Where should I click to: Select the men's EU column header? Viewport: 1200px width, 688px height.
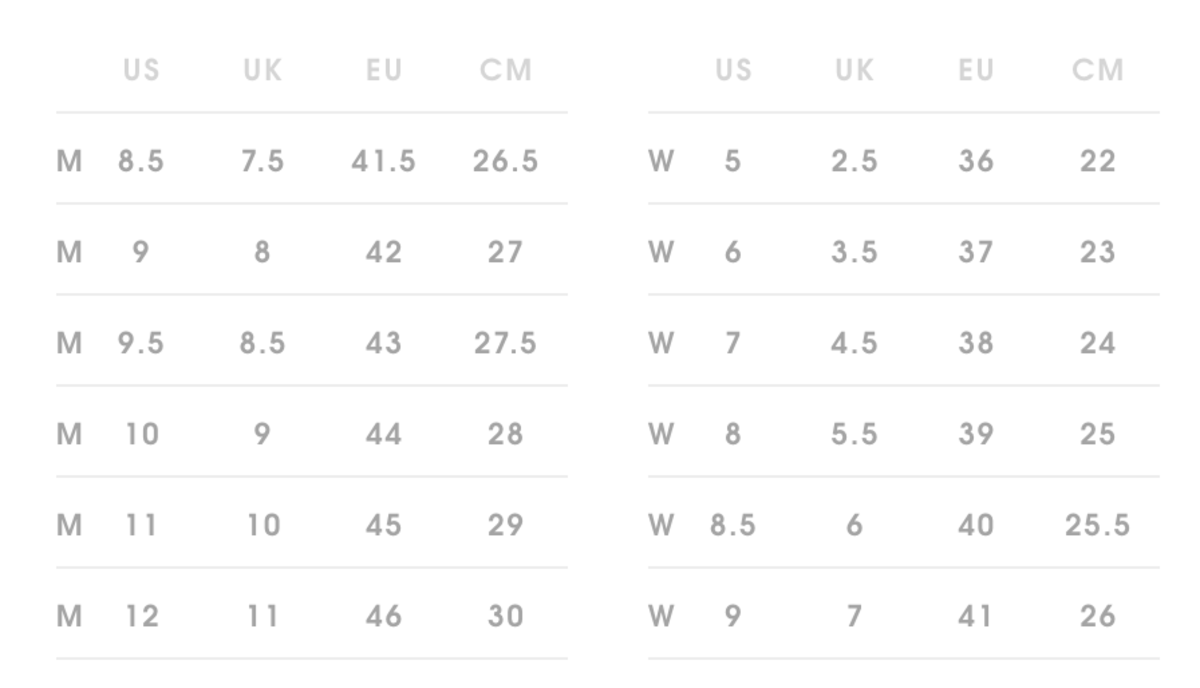click(383, 70)
